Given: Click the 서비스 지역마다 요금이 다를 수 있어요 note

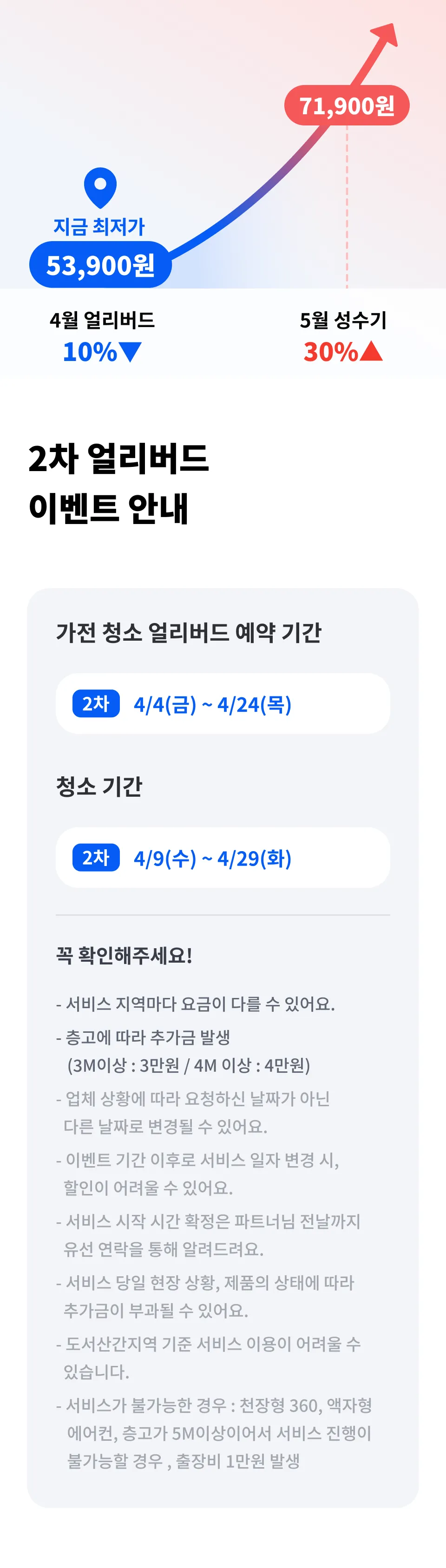Looking at the screenshot, I should click(196, 1004).
